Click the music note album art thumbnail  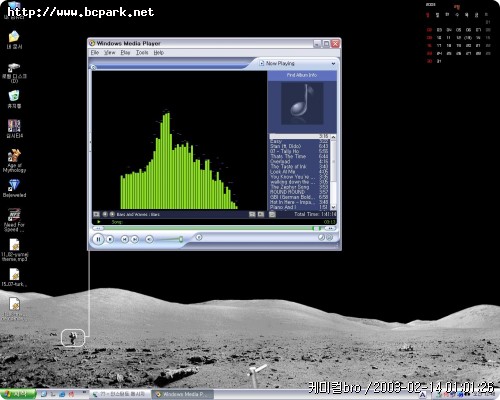click(302, 104)
